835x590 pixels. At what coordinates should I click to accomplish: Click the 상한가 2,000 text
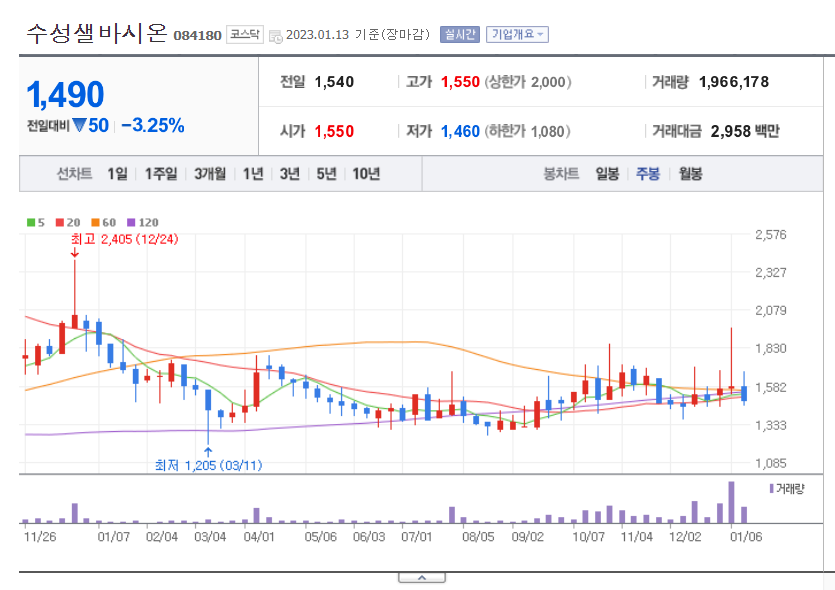pyautogui.click(x=528, y=82)
